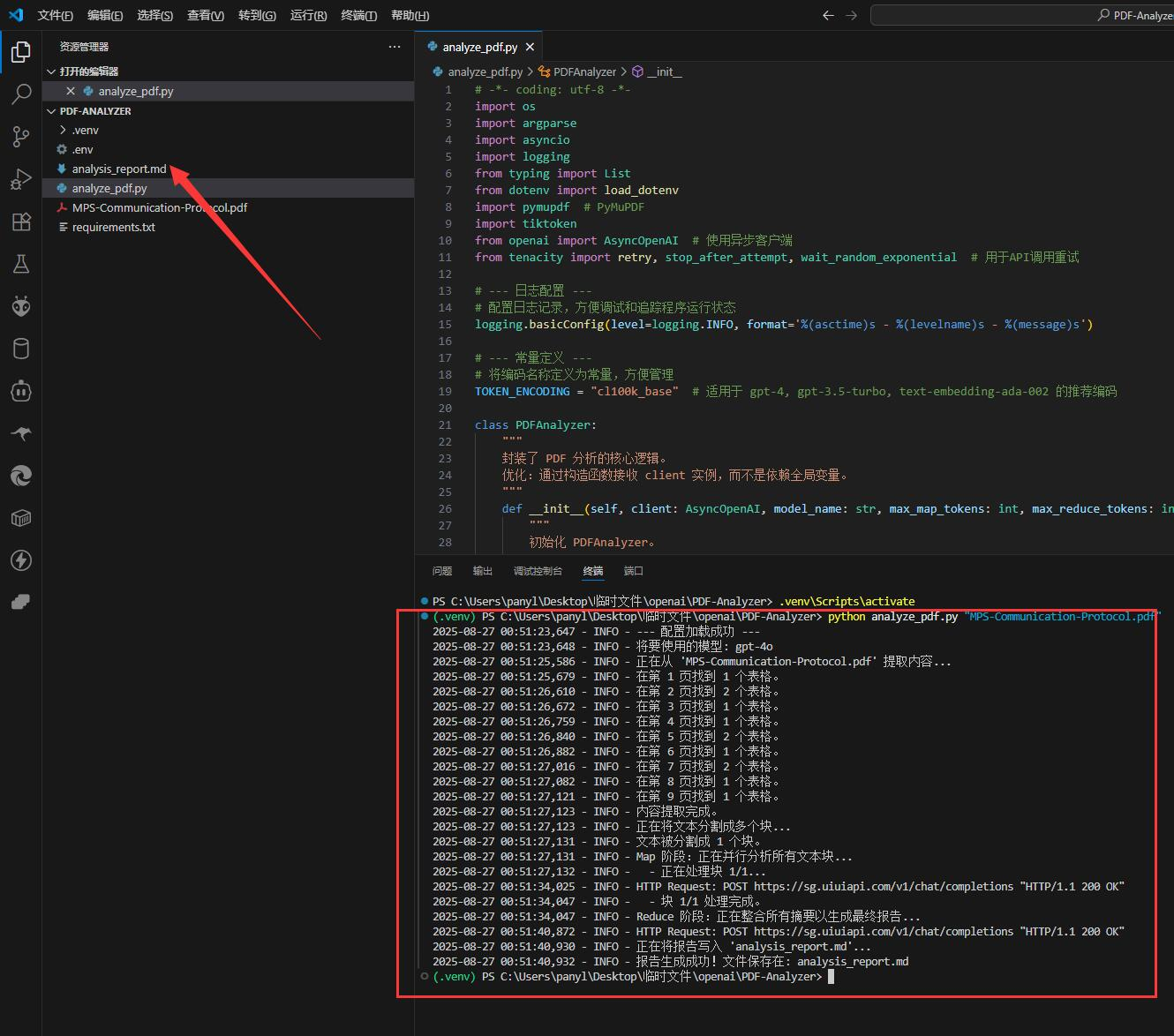Switch to the 终端 panel tab
The image size is (1174, 1036).
click(x=593, y=571)
